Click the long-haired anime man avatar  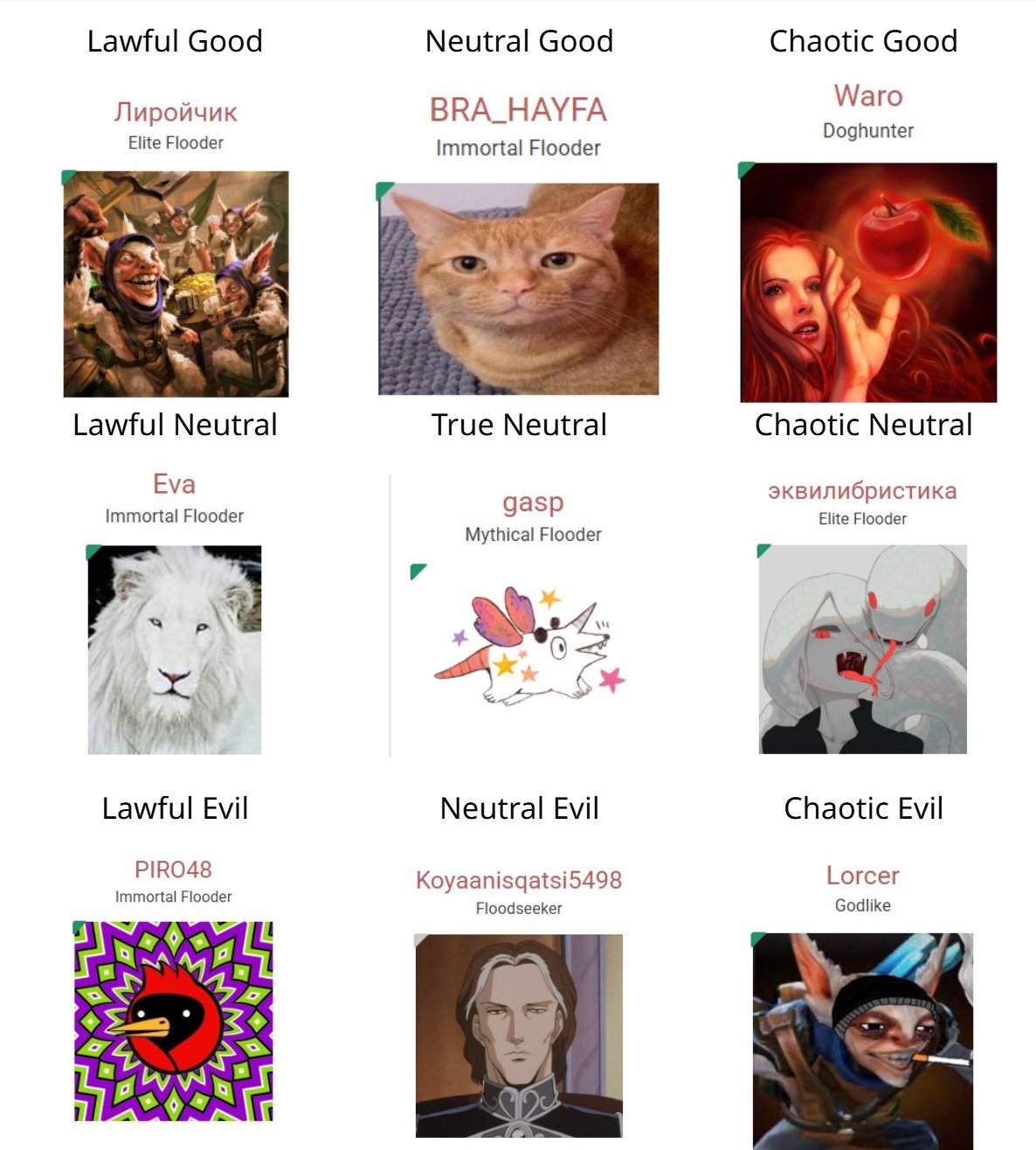pos(519,1036)
